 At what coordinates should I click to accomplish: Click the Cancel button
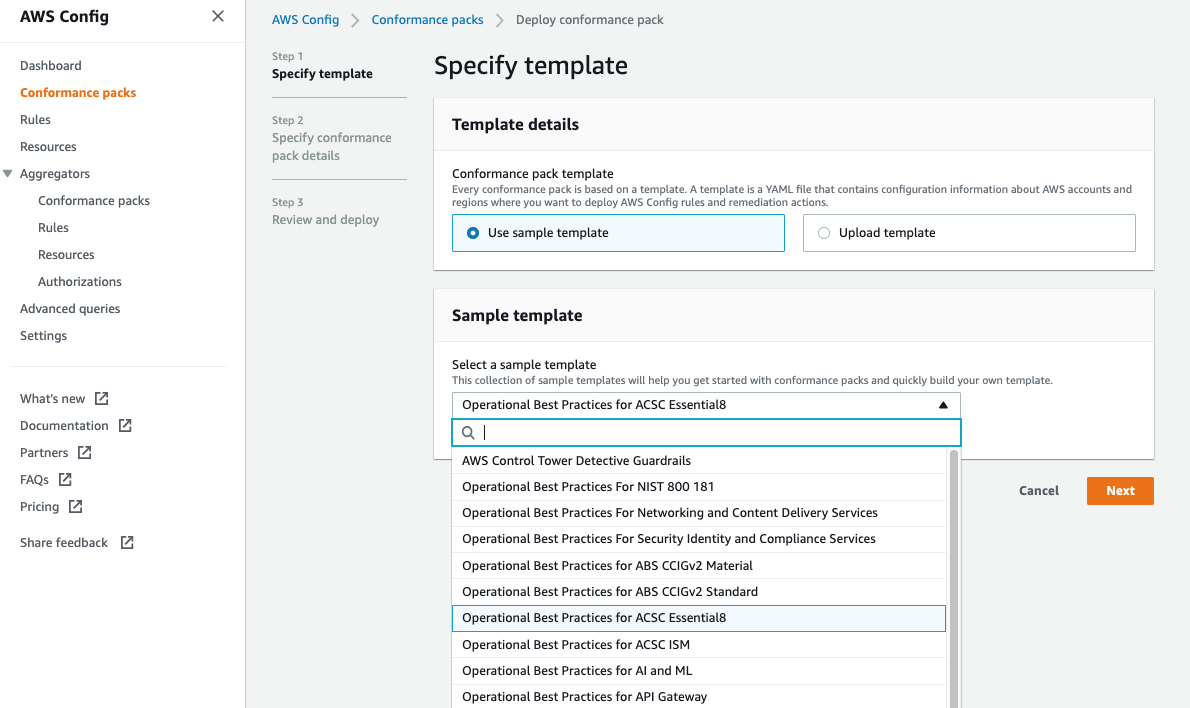[1038, 491]
